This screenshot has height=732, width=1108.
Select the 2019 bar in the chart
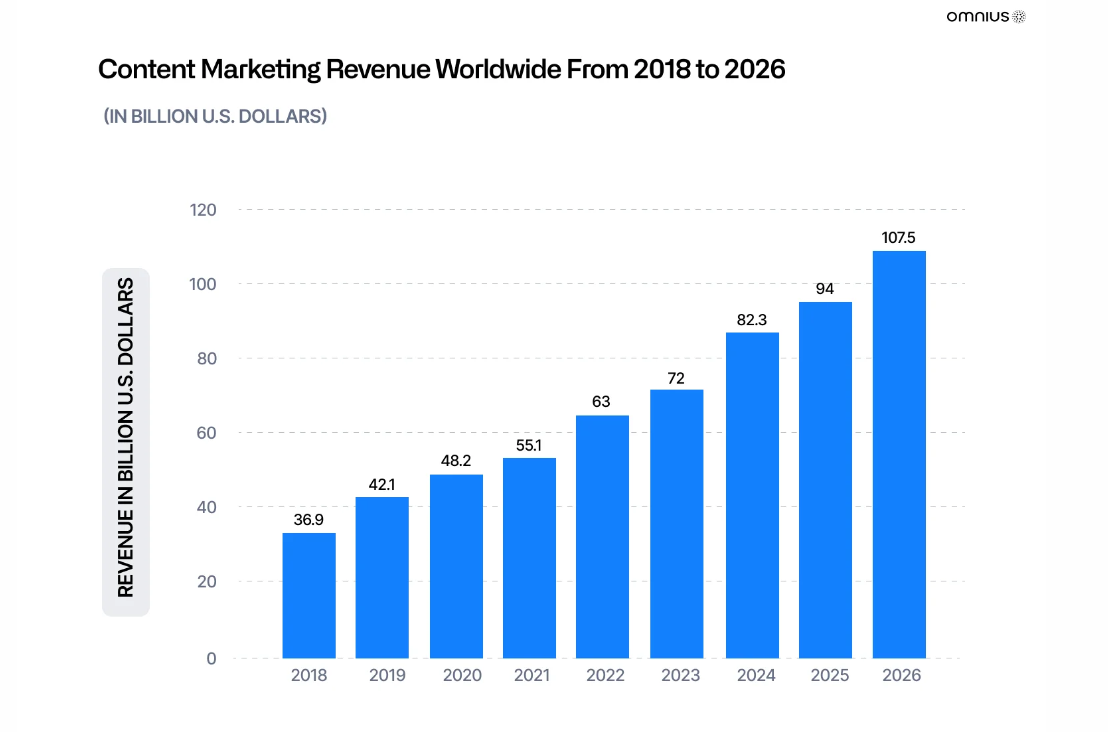pos(382,578)
